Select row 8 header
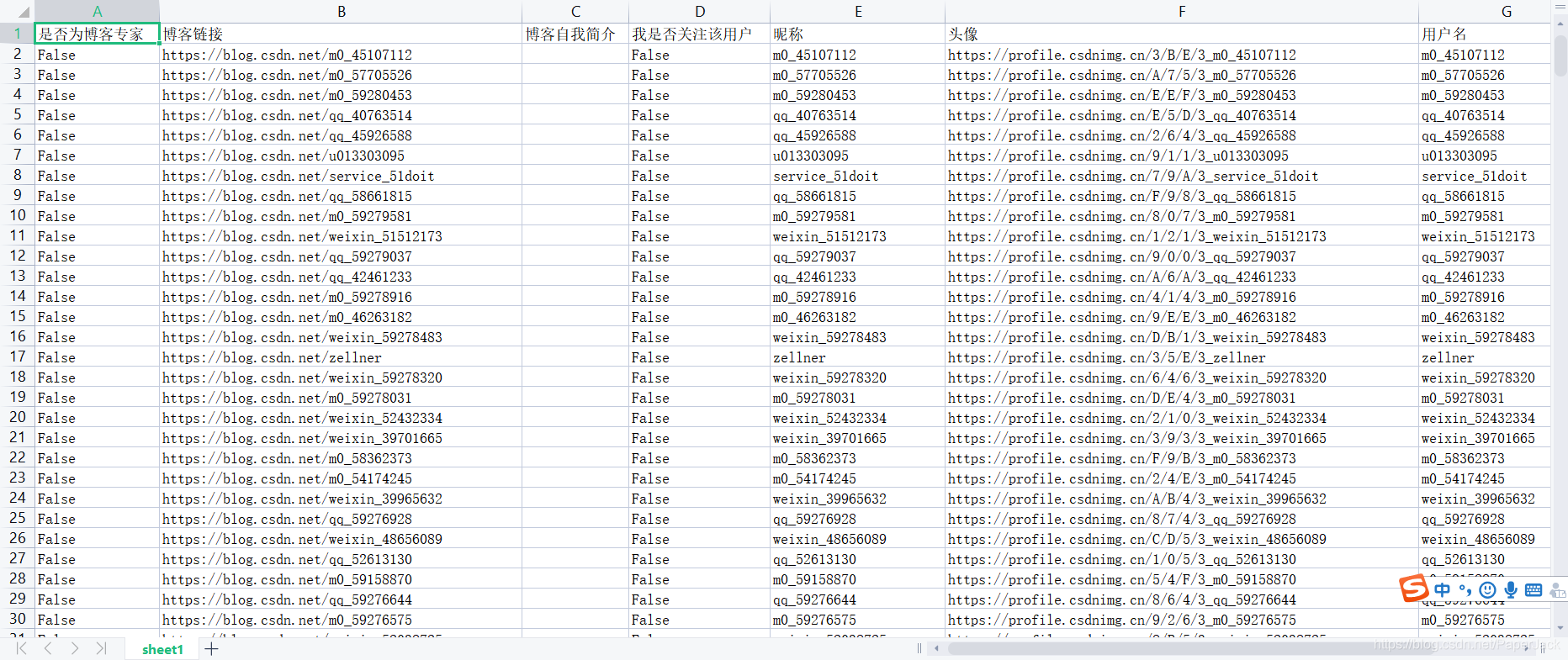The image size is (1568, 660). click(x=17, y=175)
